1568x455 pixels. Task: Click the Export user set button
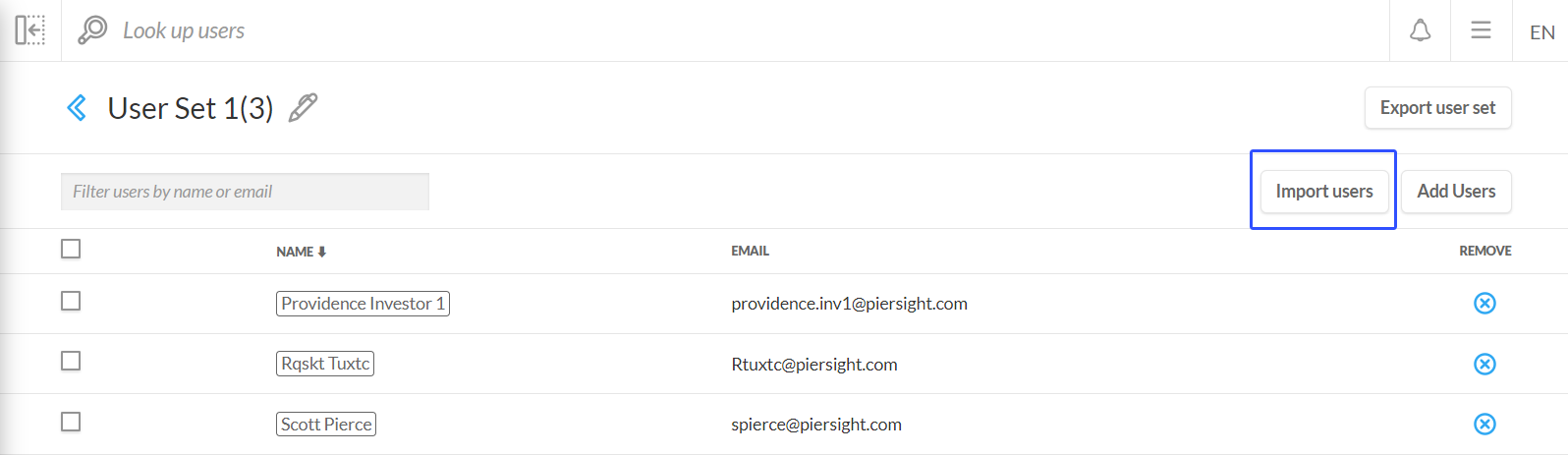coord(1437,108)
